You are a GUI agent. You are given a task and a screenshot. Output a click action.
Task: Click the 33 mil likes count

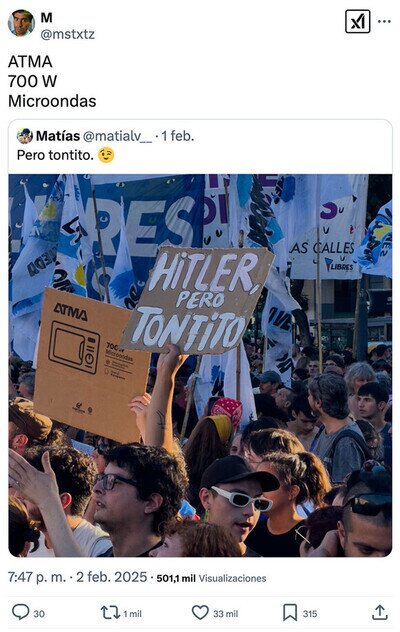[225, 614]
